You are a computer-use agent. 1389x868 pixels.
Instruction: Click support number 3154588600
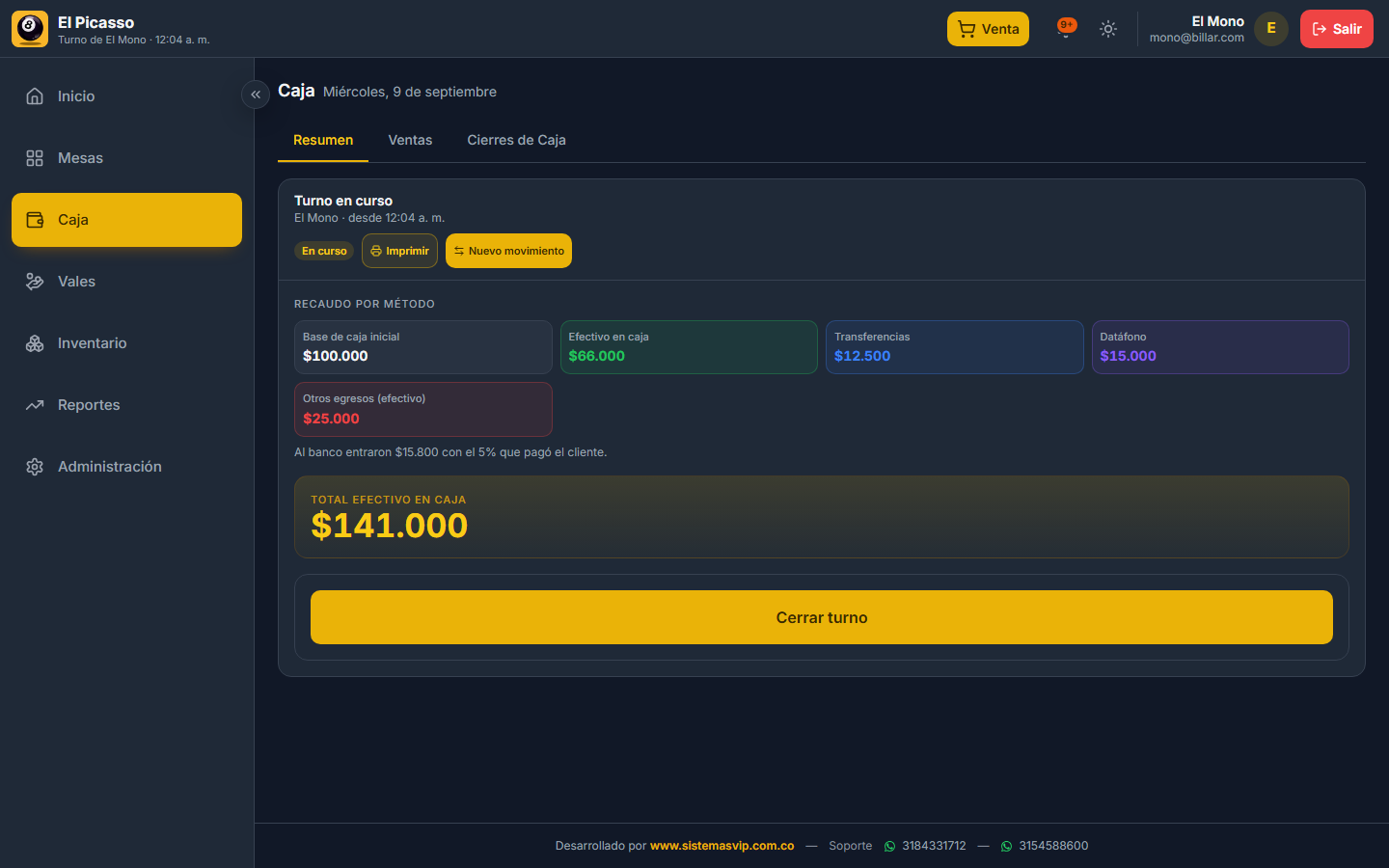pyautogui.click(x=1053, y=846)
